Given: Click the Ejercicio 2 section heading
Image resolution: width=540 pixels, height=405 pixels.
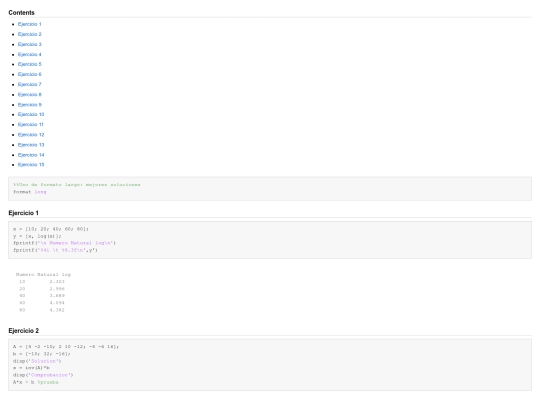Looking at the screenshot, I should (x=23, y=331).
